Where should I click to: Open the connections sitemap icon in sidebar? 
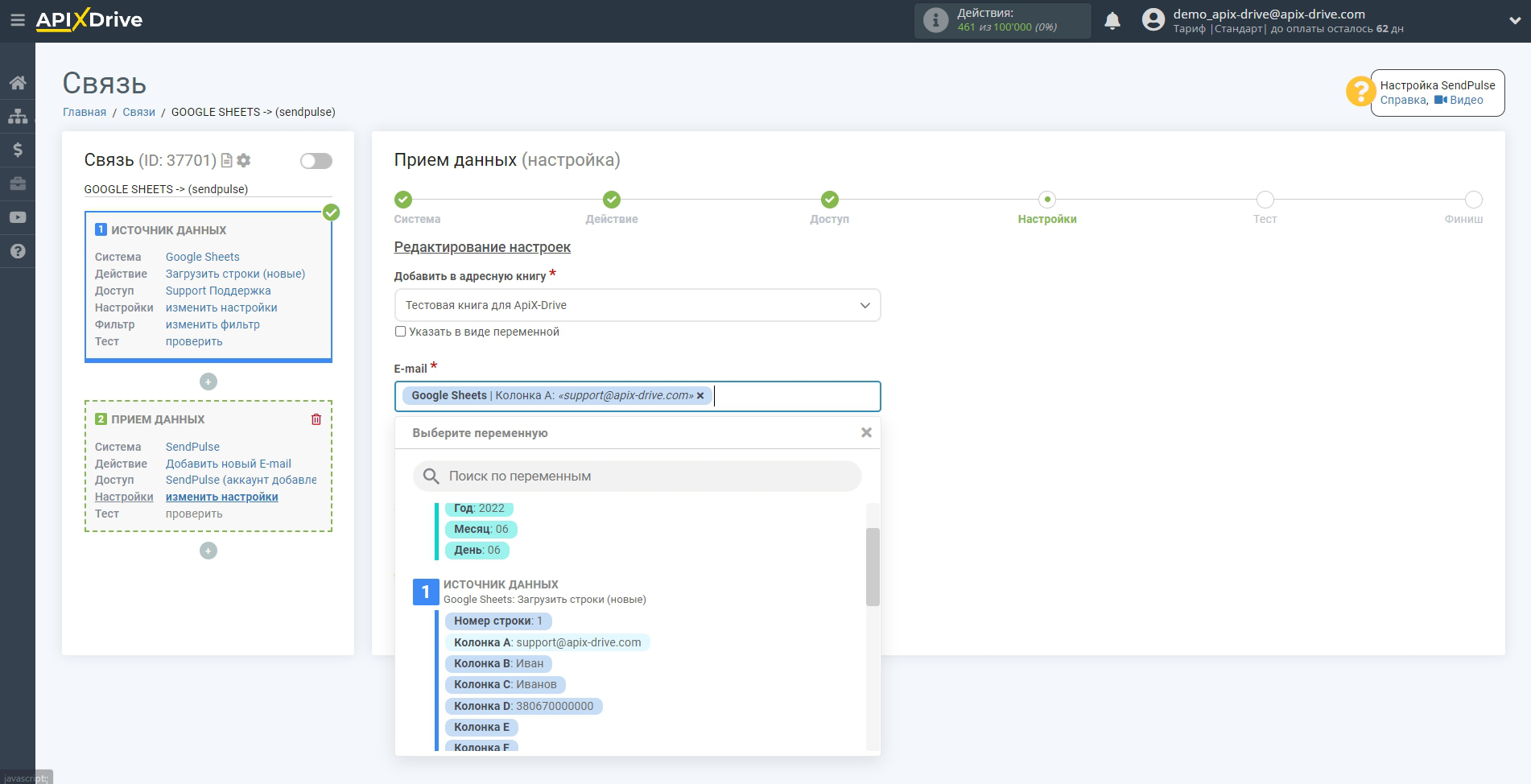tap(17, 116)
